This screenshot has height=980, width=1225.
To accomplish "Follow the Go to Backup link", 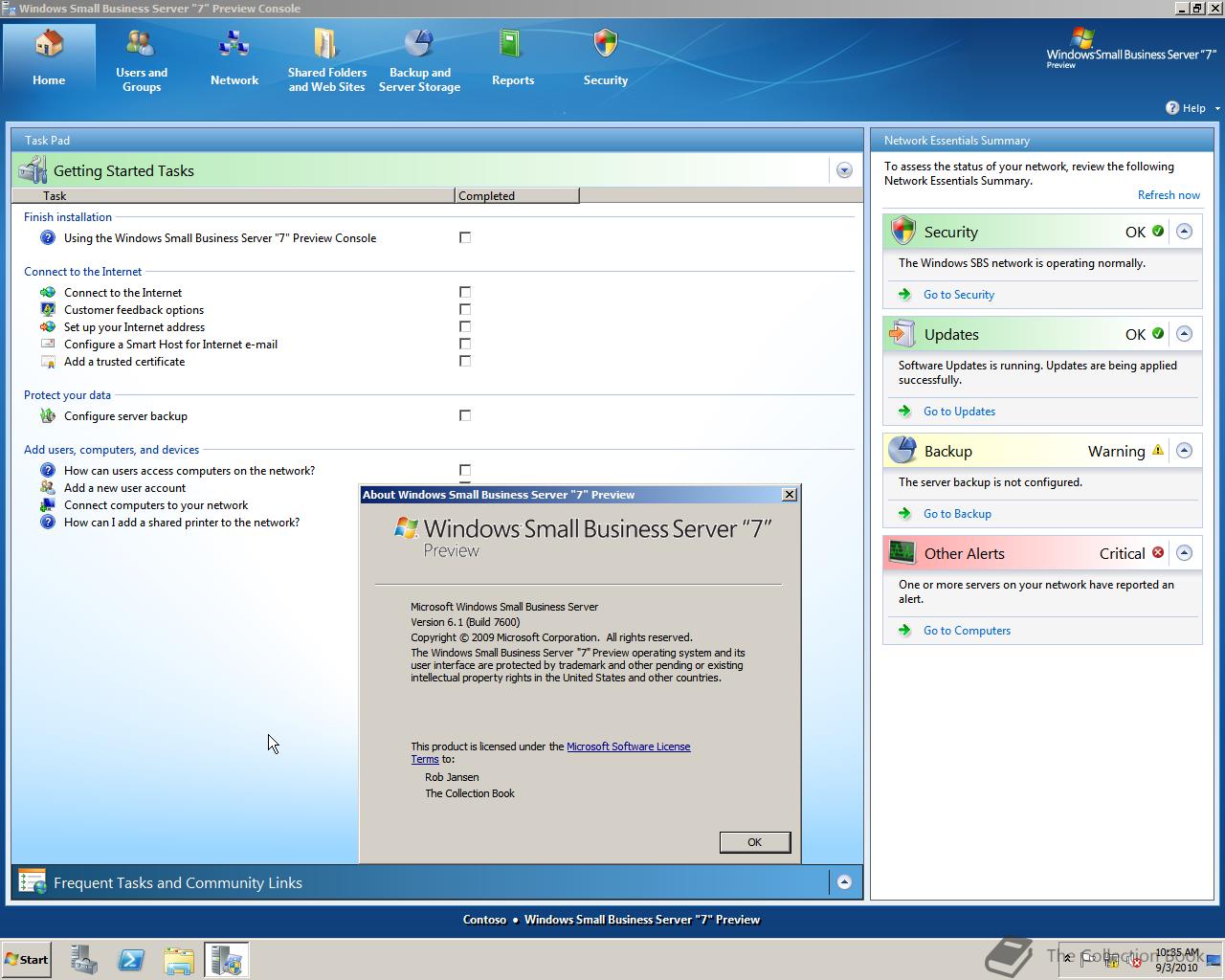I will (957, 514).
